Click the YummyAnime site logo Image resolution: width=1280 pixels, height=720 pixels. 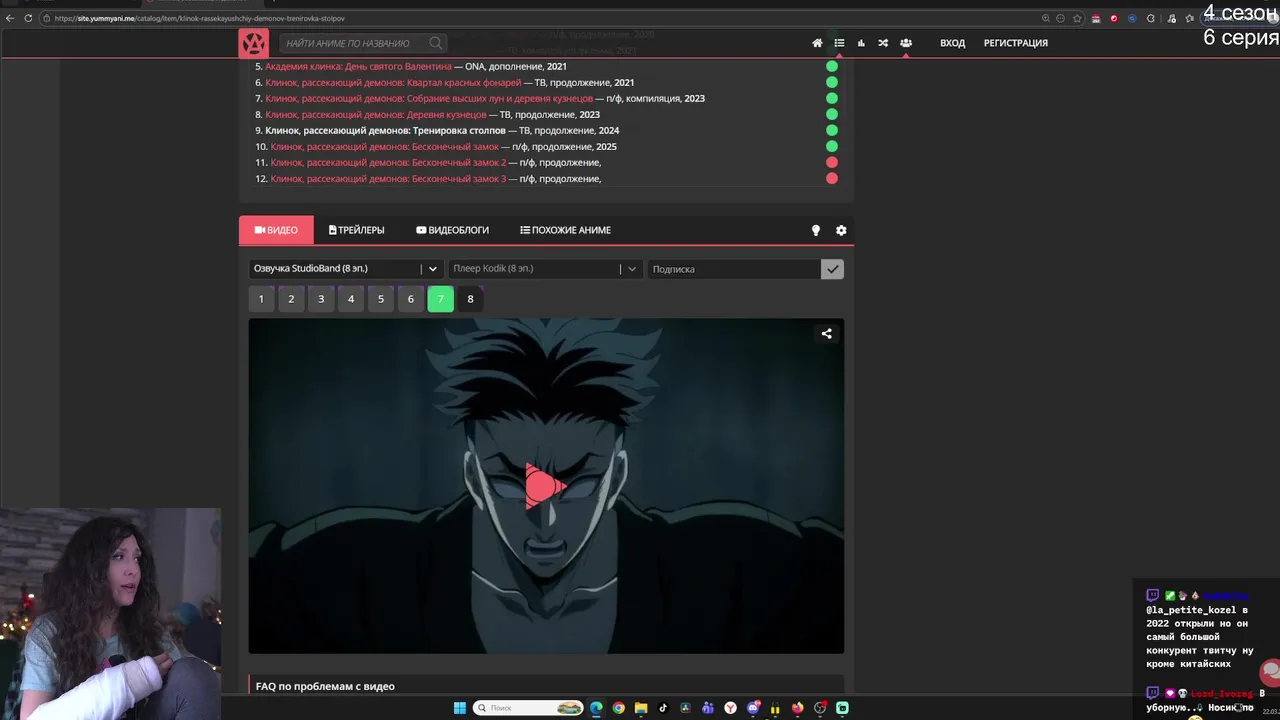(254, 43)
